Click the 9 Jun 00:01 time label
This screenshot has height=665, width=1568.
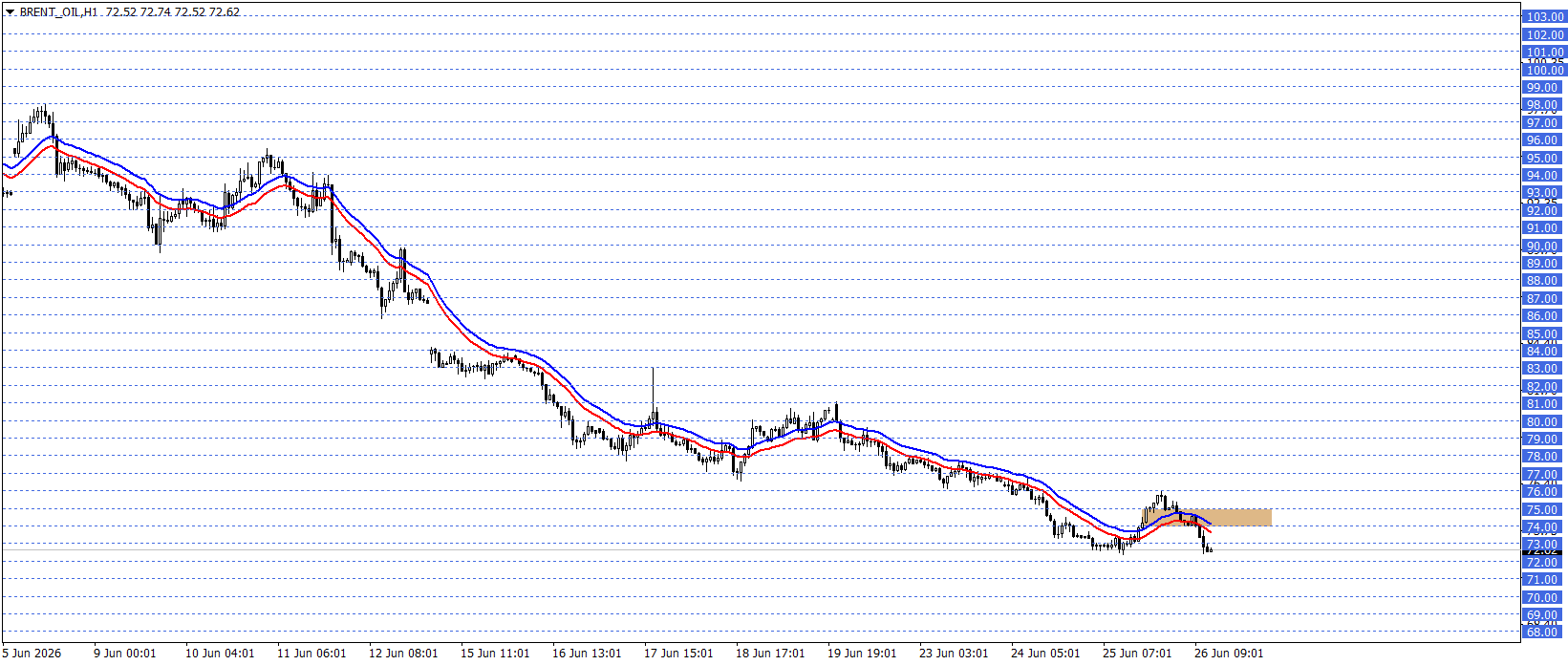pyautogui.click(x=124, y=654)
